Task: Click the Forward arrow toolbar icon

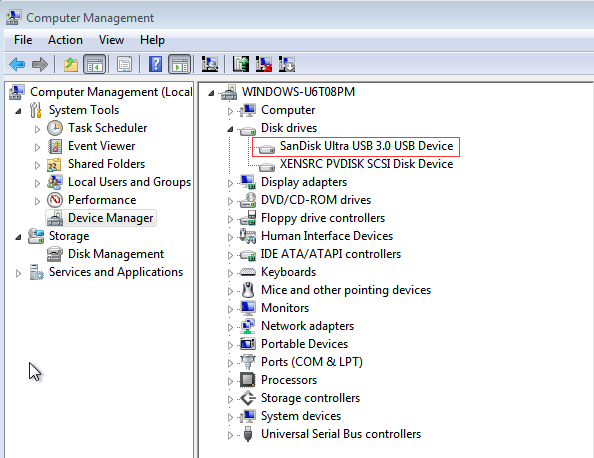Action: (x=40, y=64)
